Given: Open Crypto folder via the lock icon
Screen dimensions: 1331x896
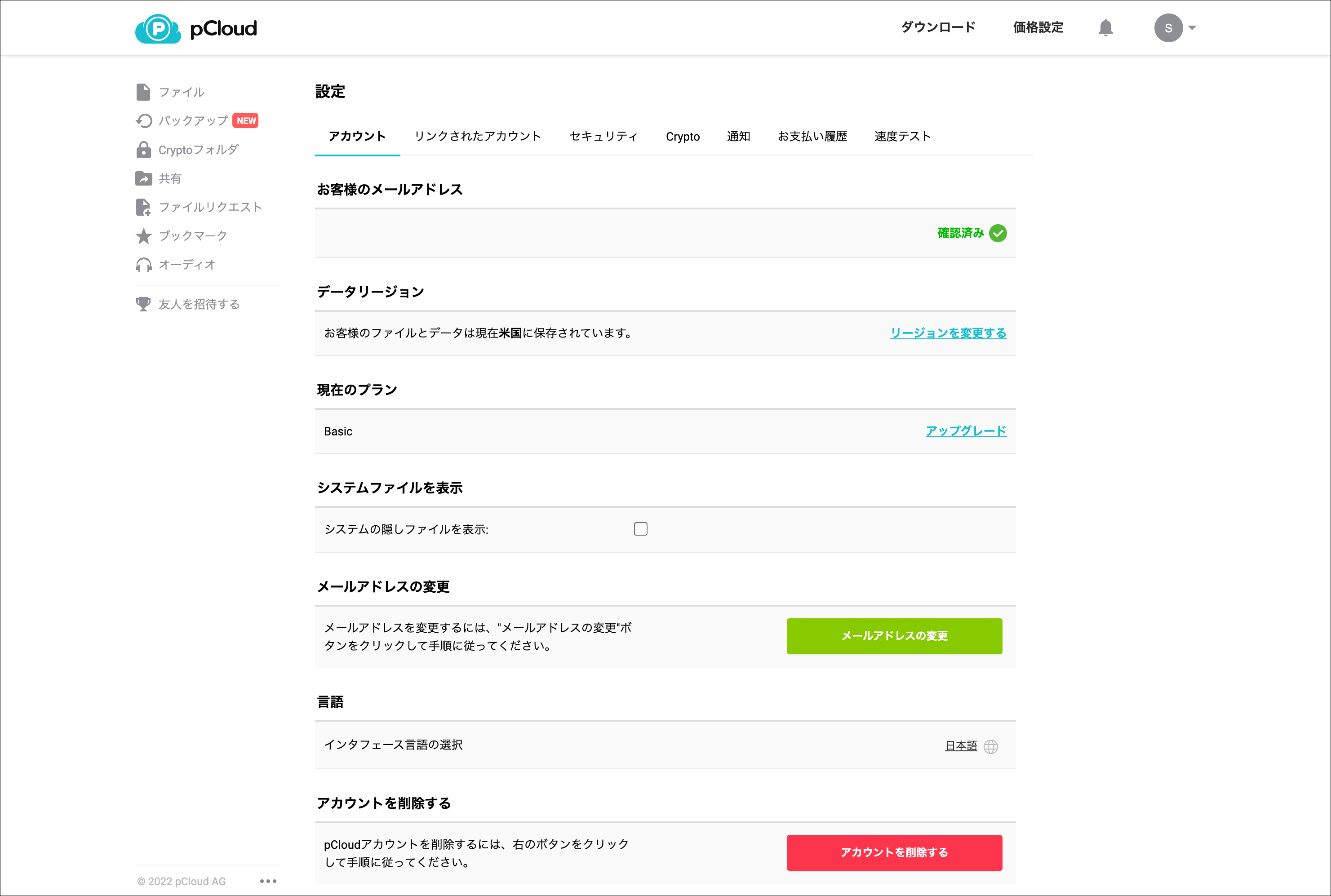Looking at the screenshot, I should pyautogui.click(x=143, y=150).
